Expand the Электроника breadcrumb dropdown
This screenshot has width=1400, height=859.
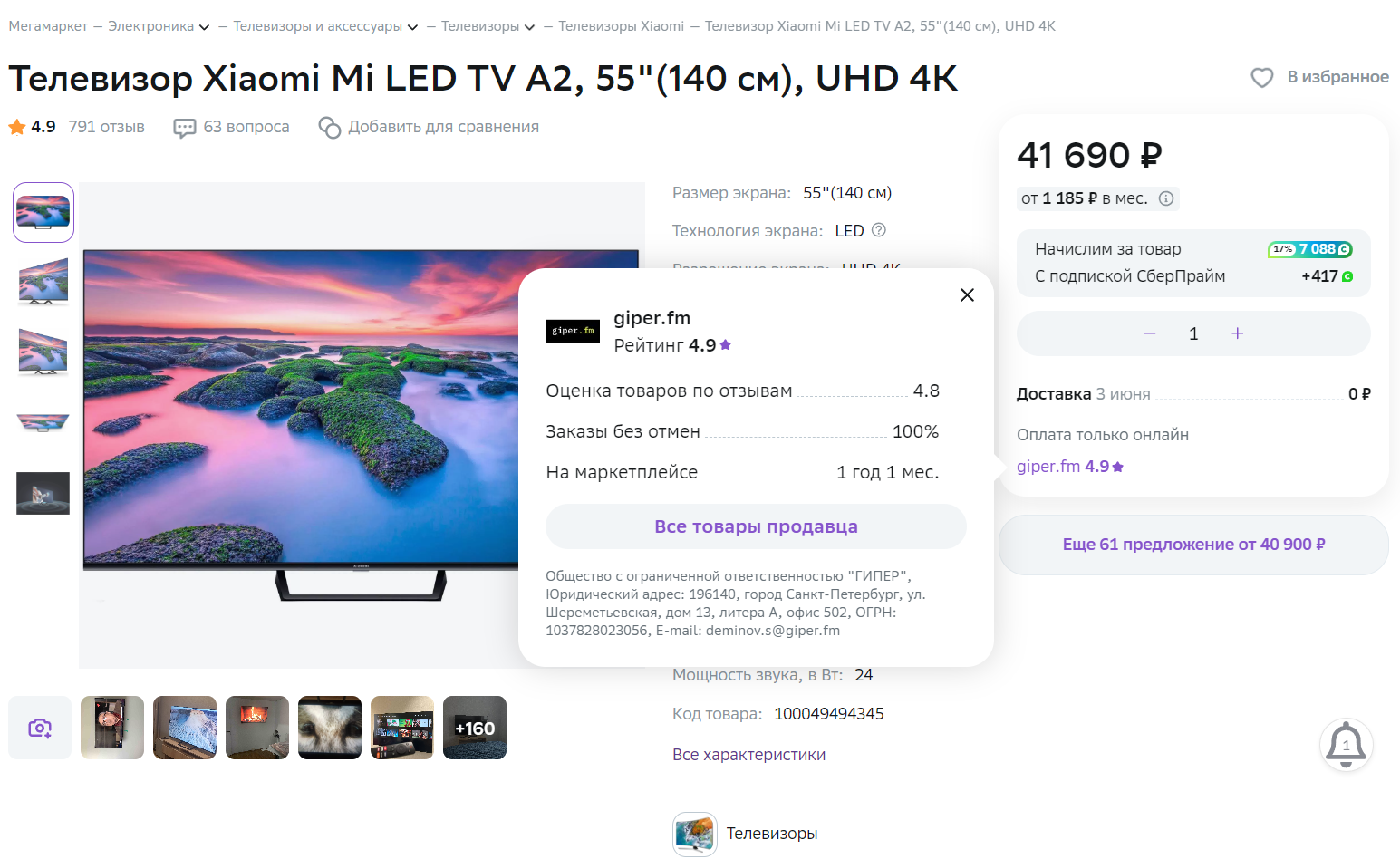click(x=205, y=27)
